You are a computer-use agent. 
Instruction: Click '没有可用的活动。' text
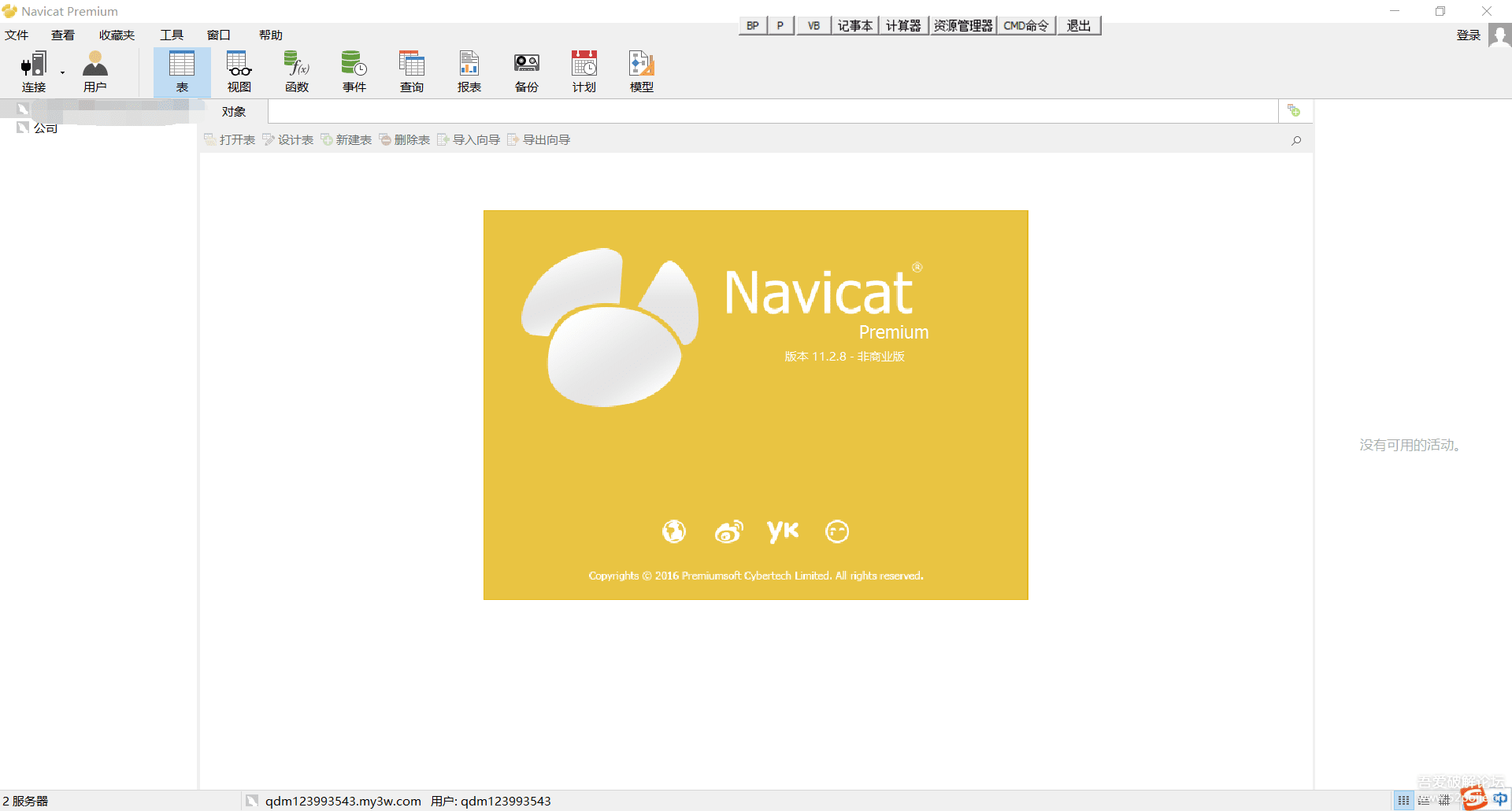click(x=1410, y=445)
